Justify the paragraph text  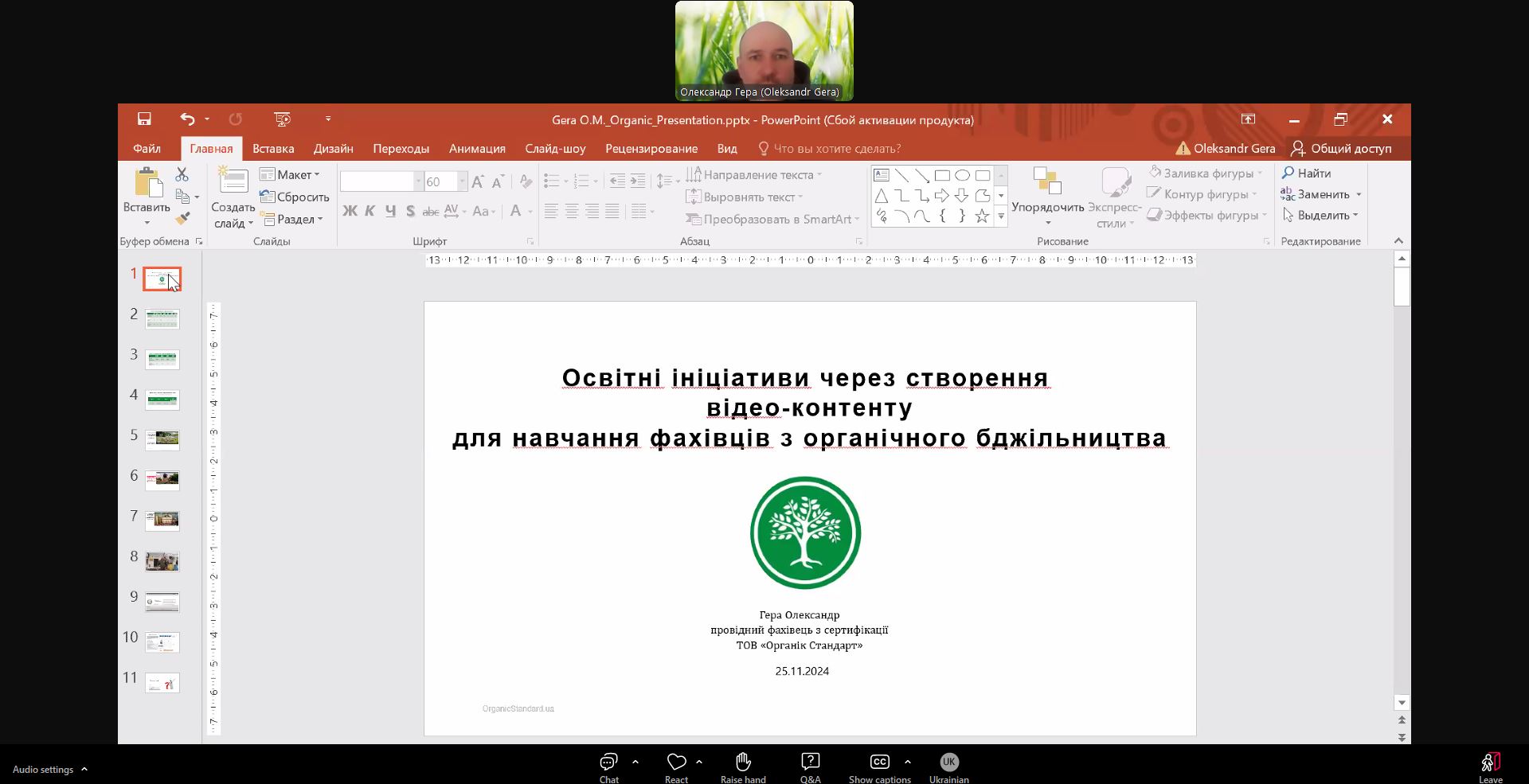coord(612,211)
